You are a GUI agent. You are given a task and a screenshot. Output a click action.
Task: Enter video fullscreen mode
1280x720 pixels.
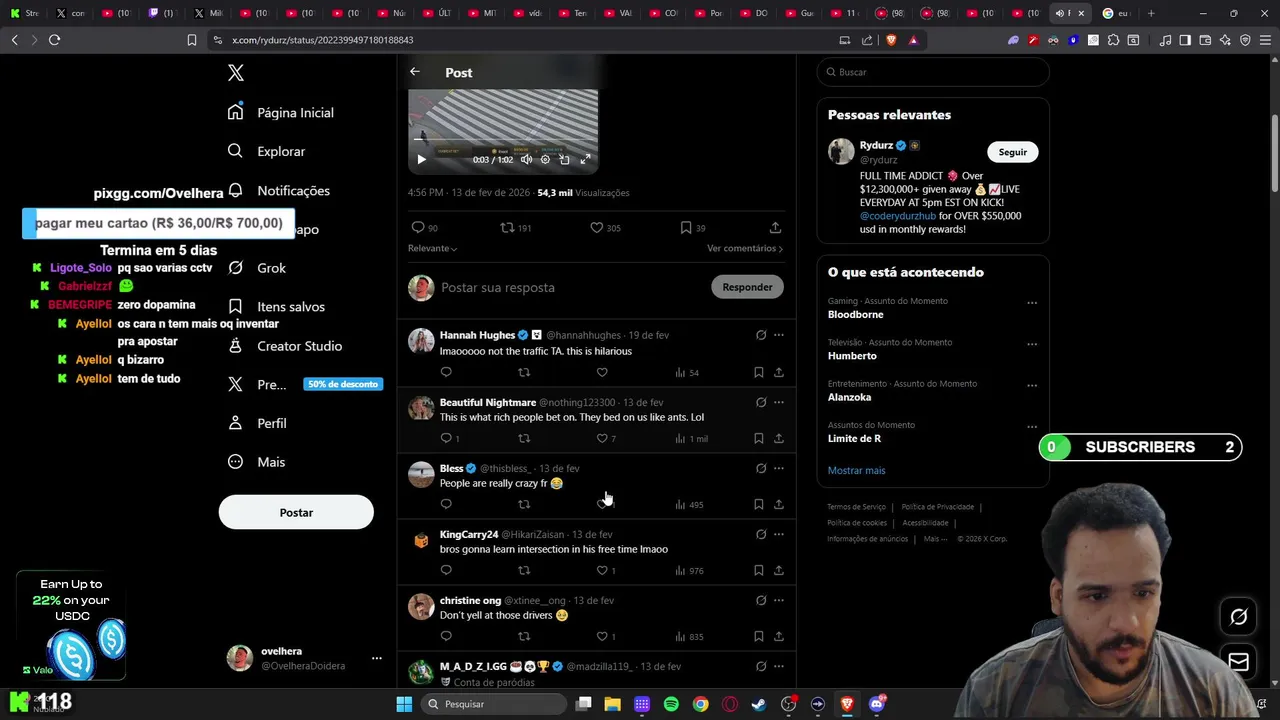click(586, 159)
